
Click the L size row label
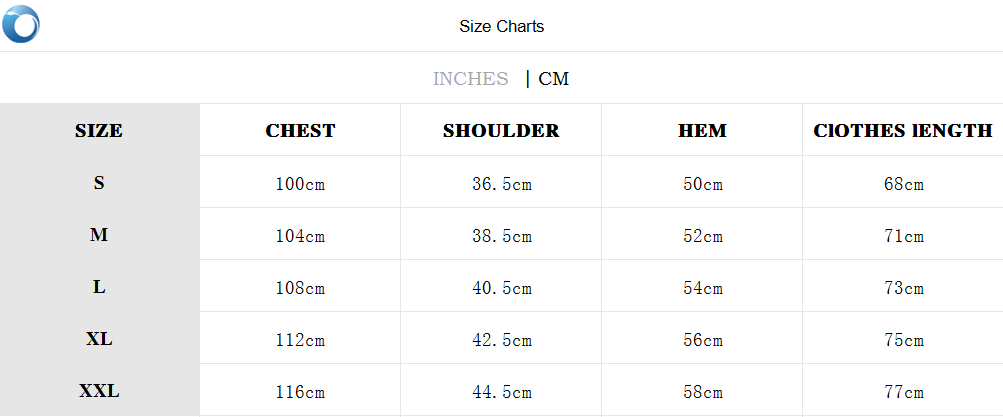pos(99,287)
